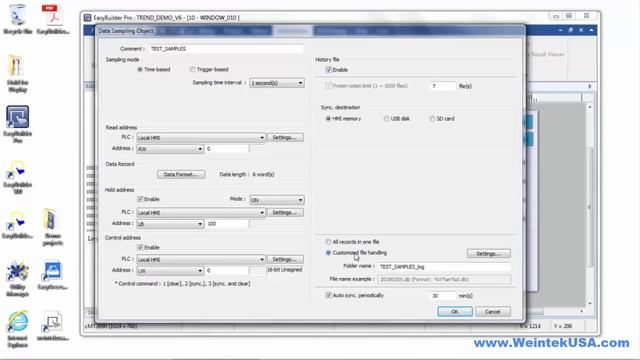
Task: Choose Customized file handling option
Action: 328,253
